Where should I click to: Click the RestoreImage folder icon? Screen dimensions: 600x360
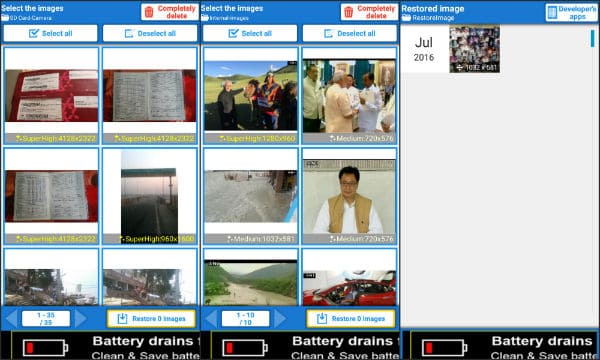point(406,18)
